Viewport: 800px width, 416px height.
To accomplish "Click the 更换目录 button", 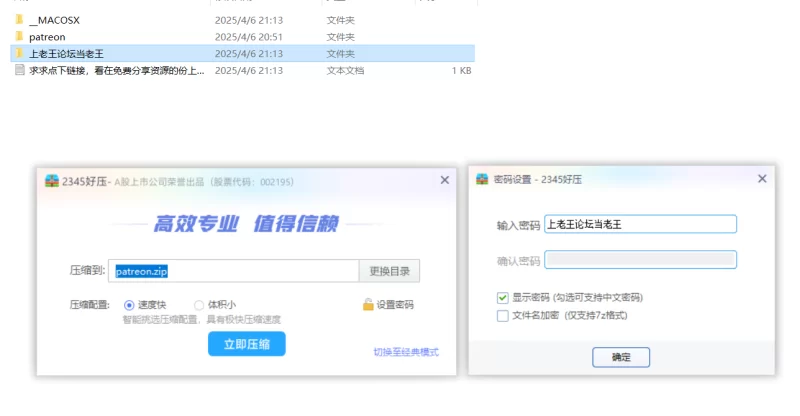I will pyautogui.click(x=389, y=271).
